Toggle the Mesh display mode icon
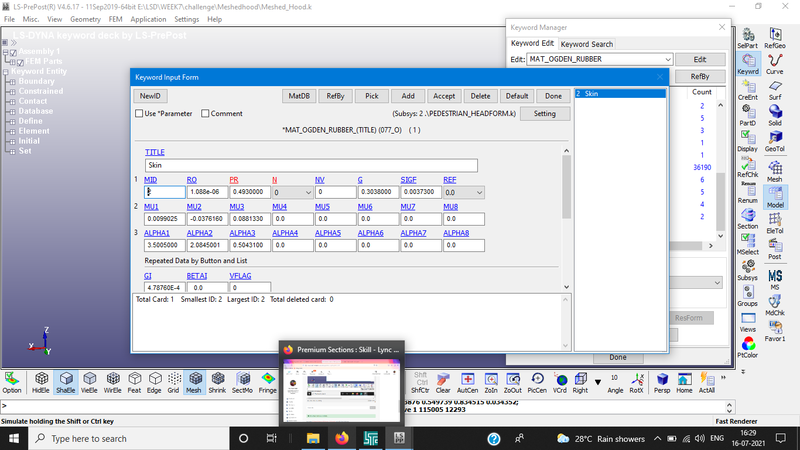Screen dimensions: 800x450 [195, 381]
